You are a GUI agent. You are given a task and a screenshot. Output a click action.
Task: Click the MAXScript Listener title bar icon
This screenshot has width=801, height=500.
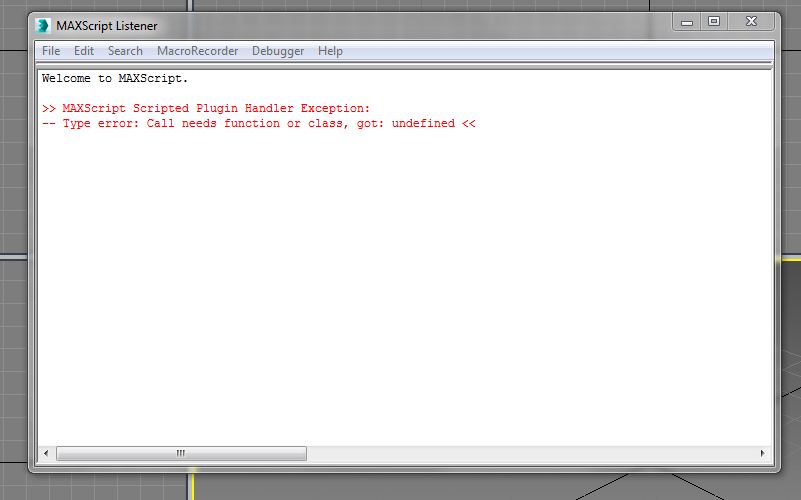pyautogui.click(x=43, y=26)
